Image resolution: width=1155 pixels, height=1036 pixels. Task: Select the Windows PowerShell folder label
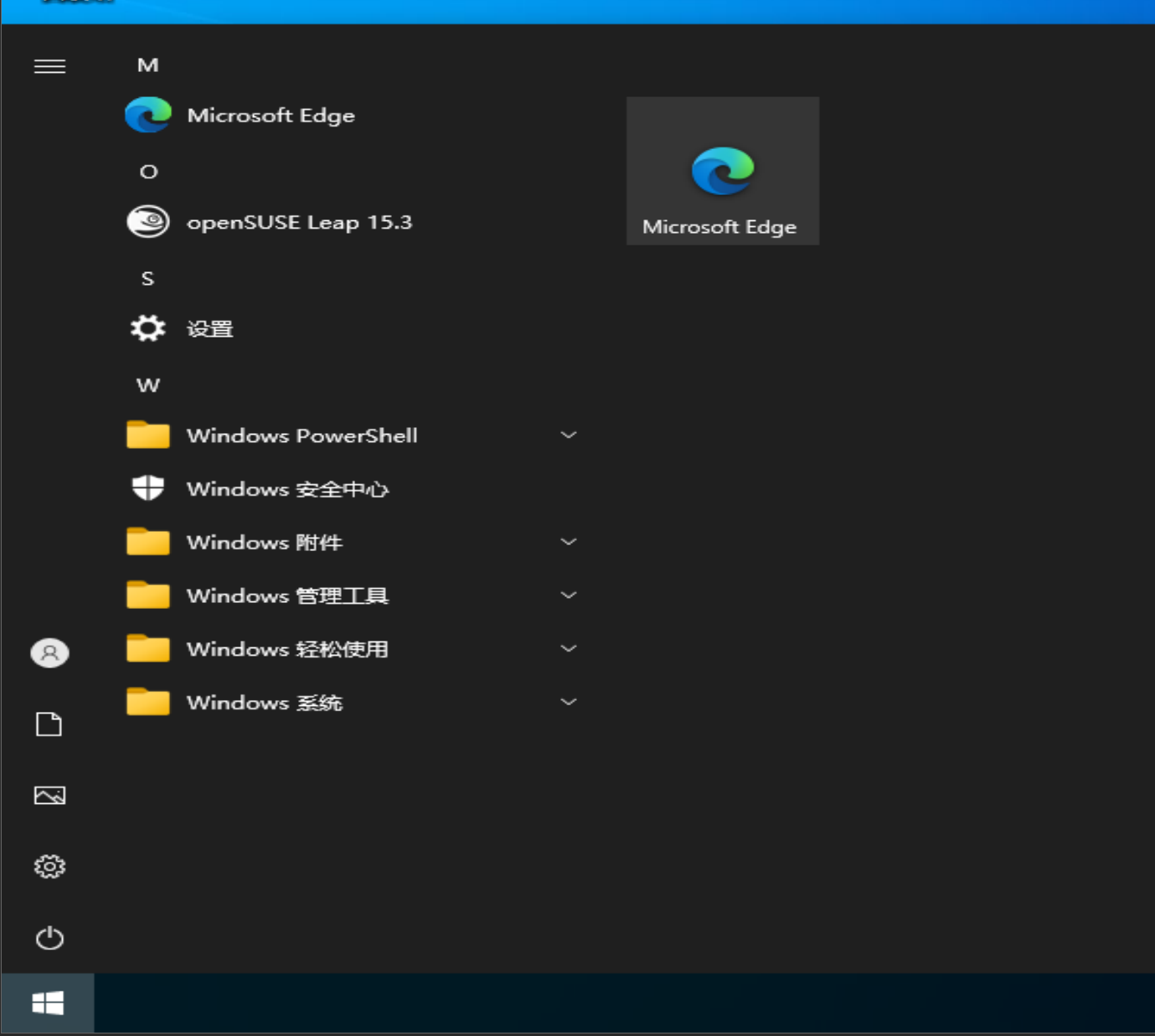click(302, 436)
